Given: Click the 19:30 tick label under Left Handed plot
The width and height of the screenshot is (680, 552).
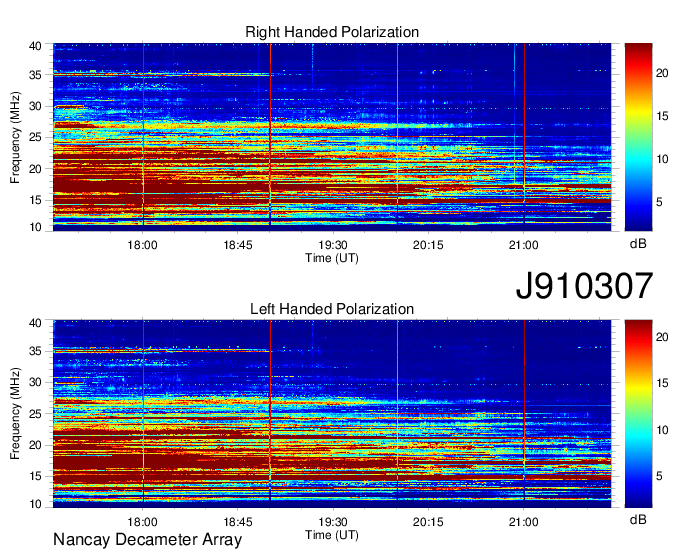Looking at the screenshot, I should point(333,522).
